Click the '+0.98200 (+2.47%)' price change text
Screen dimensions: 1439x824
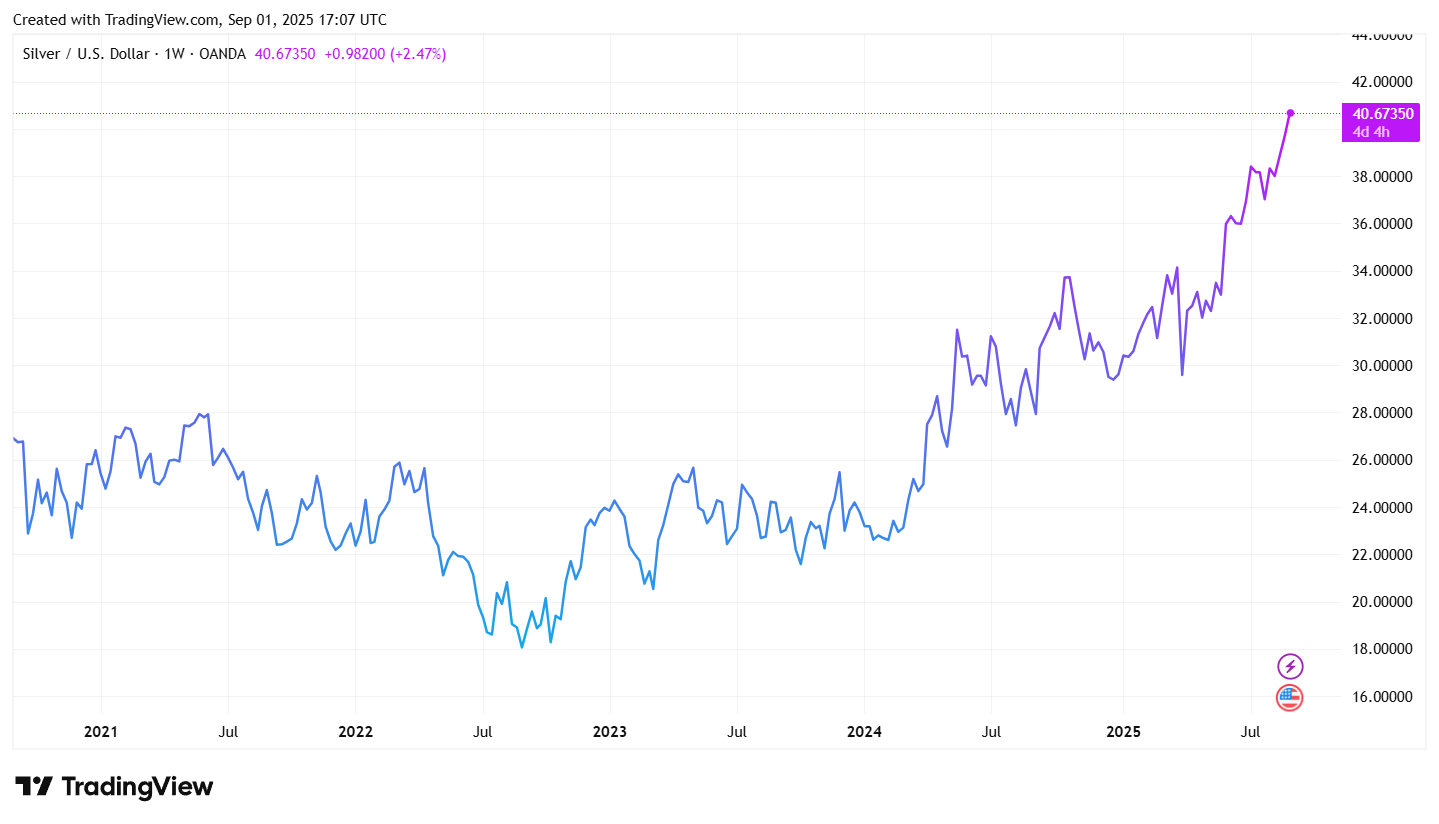coord(382,54)
